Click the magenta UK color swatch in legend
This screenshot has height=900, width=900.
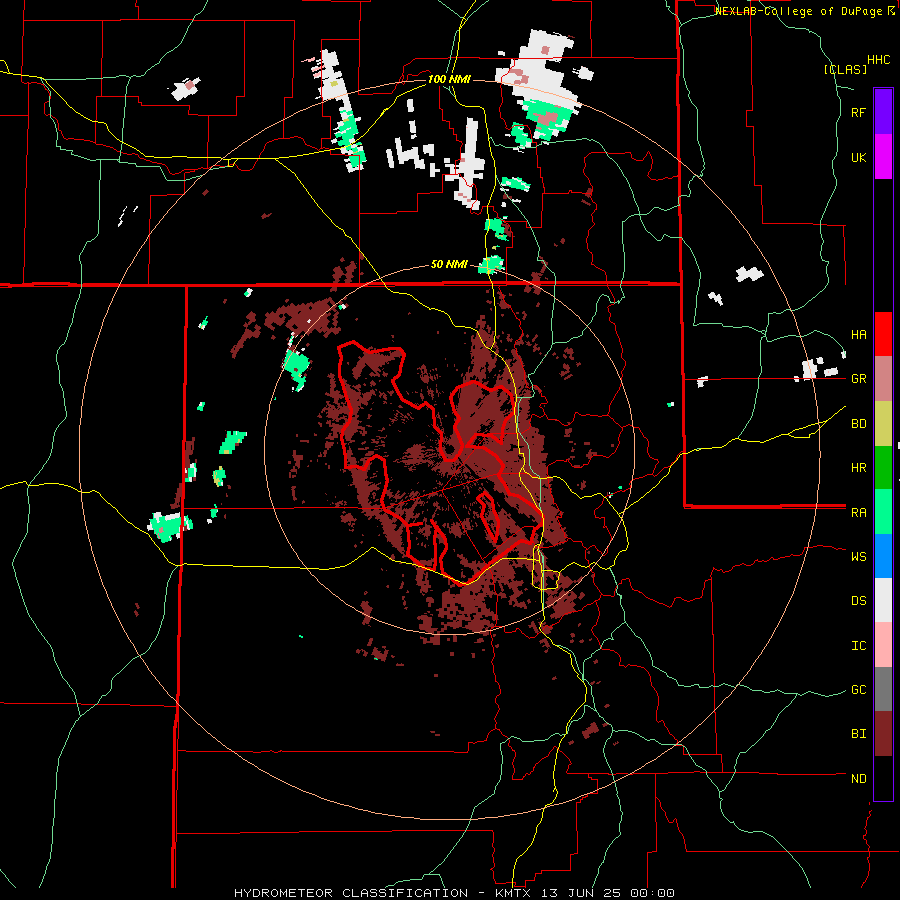883,157
